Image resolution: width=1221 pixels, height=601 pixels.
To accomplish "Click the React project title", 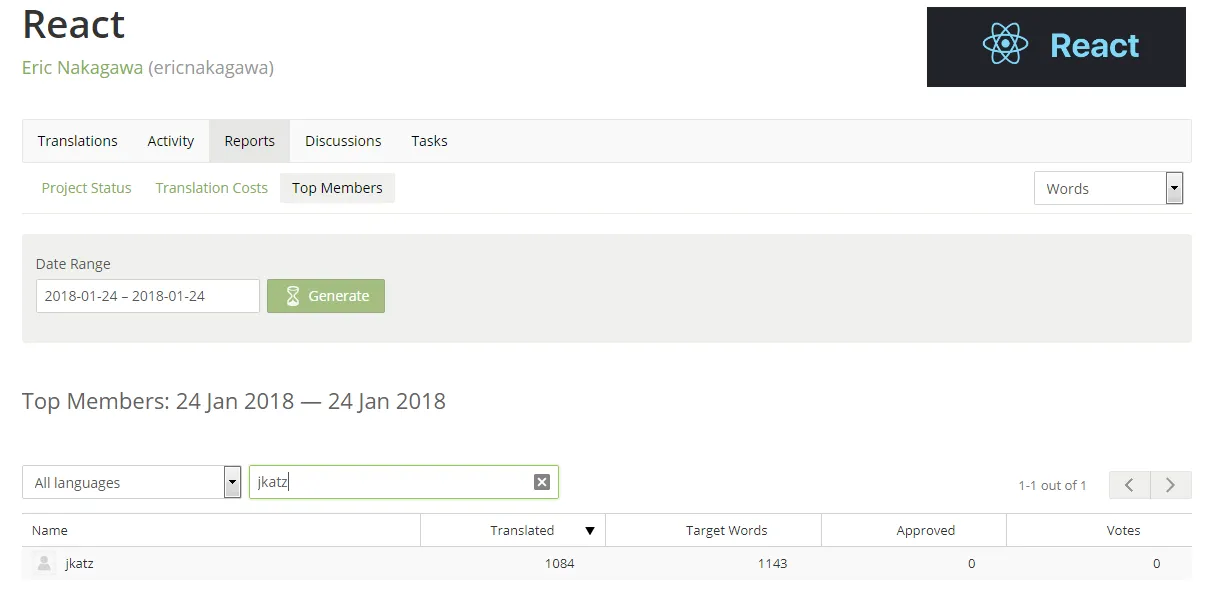I will tap(73, 23).
